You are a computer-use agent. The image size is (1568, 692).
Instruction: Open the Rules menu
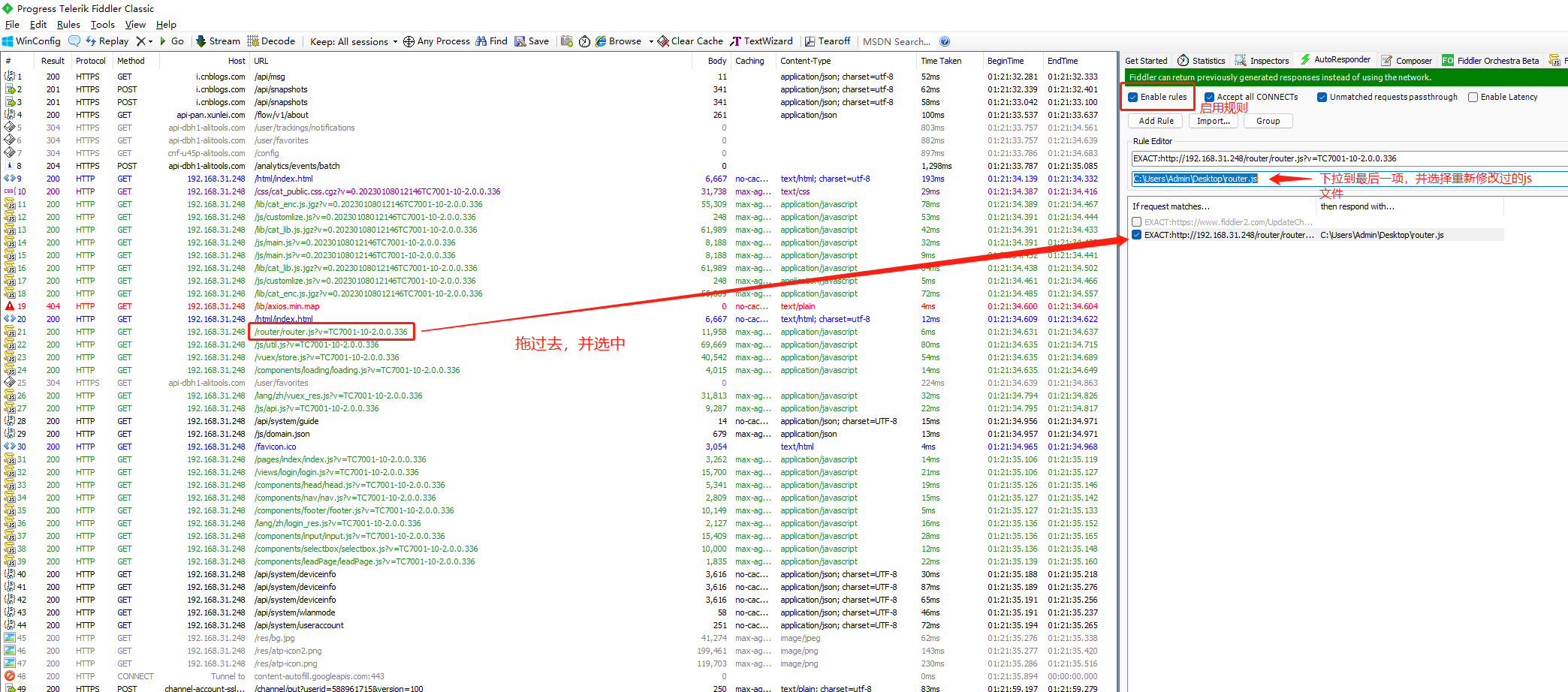click(x=68, y=25)
